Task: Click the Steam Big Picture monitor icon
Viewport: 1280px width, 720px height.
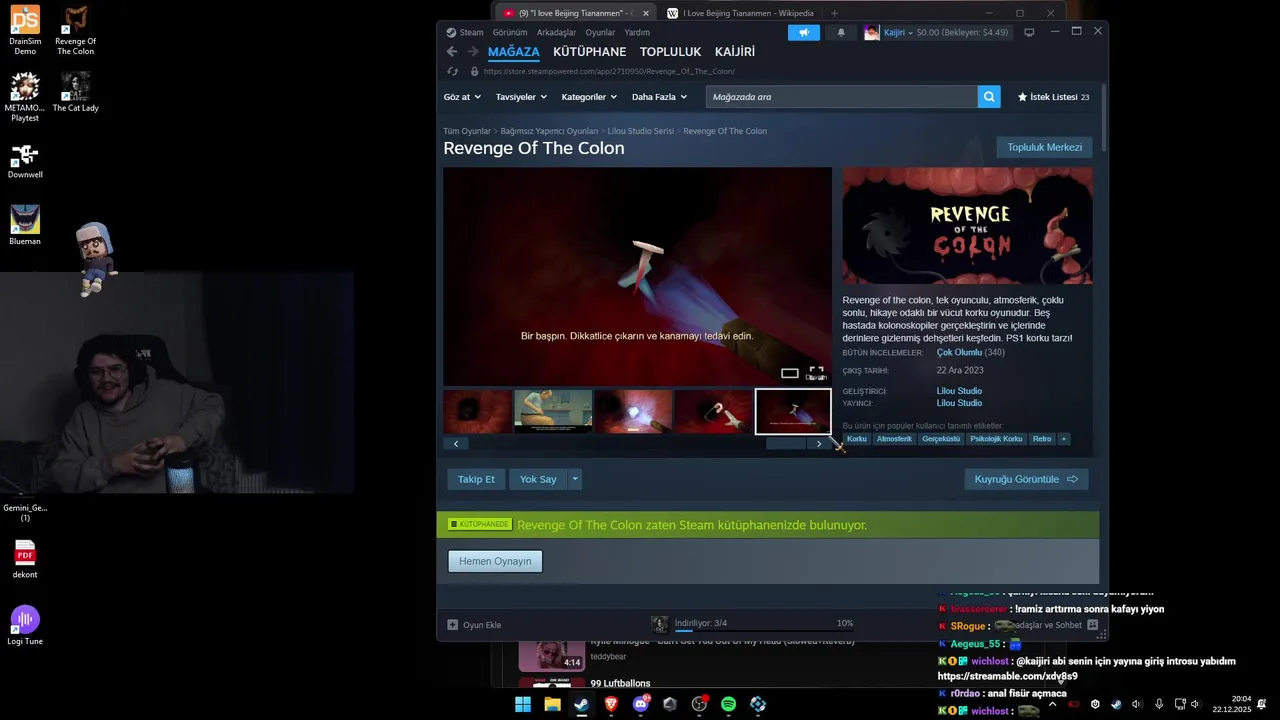Action: click(x=1029, y=32)
